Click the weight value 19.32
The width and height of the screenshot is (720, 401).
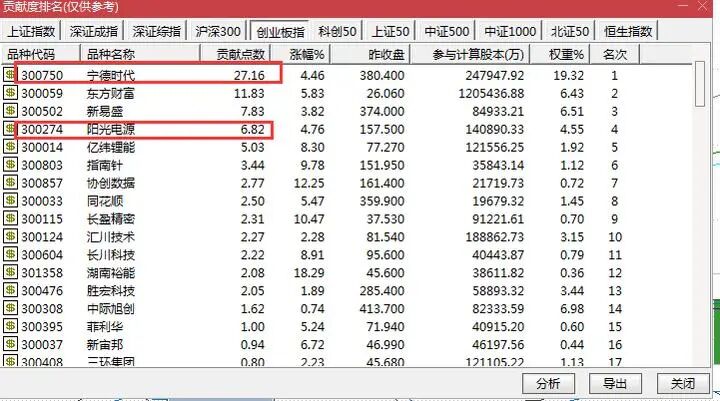[x=568, y=75]
